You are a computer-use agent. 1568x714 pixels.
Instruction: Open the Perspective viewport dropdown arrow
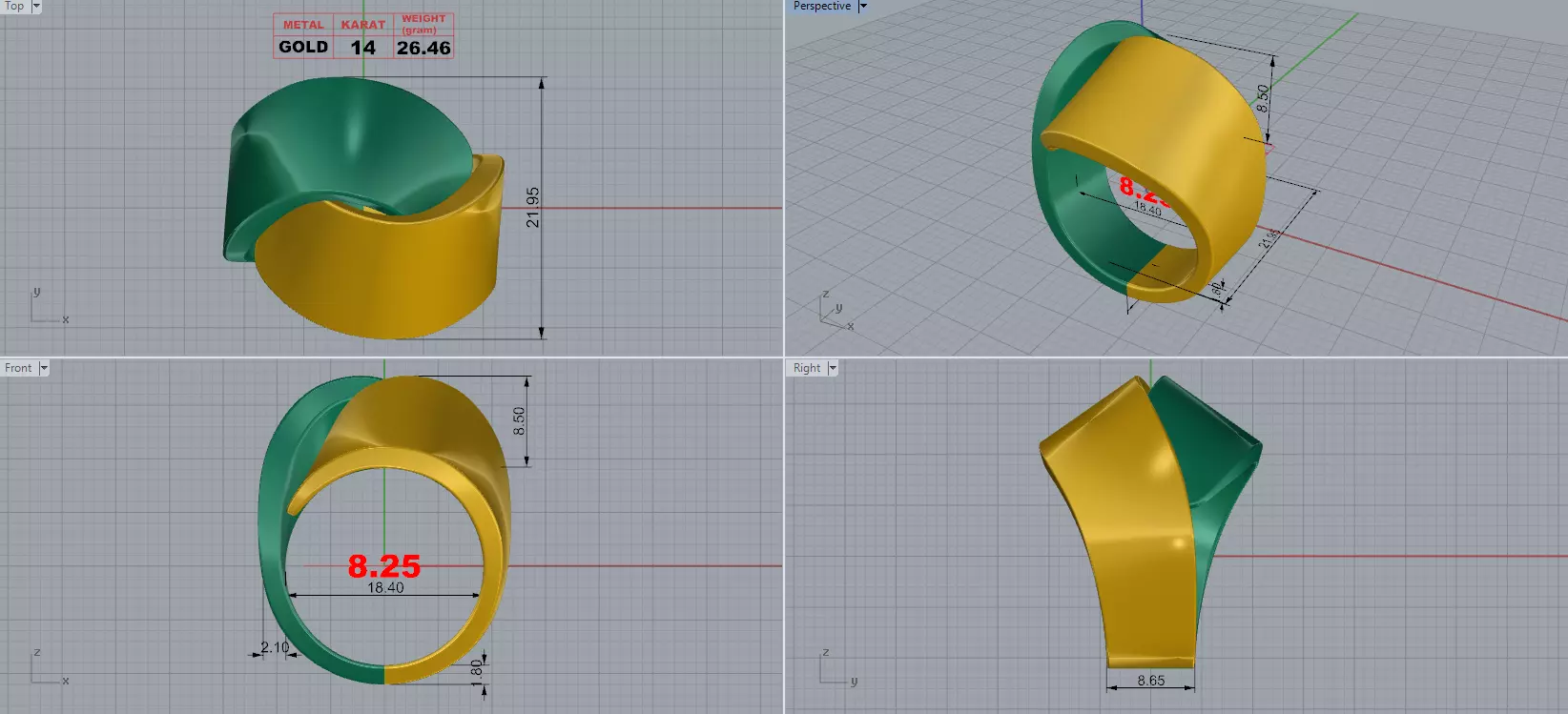click(863, 7)
